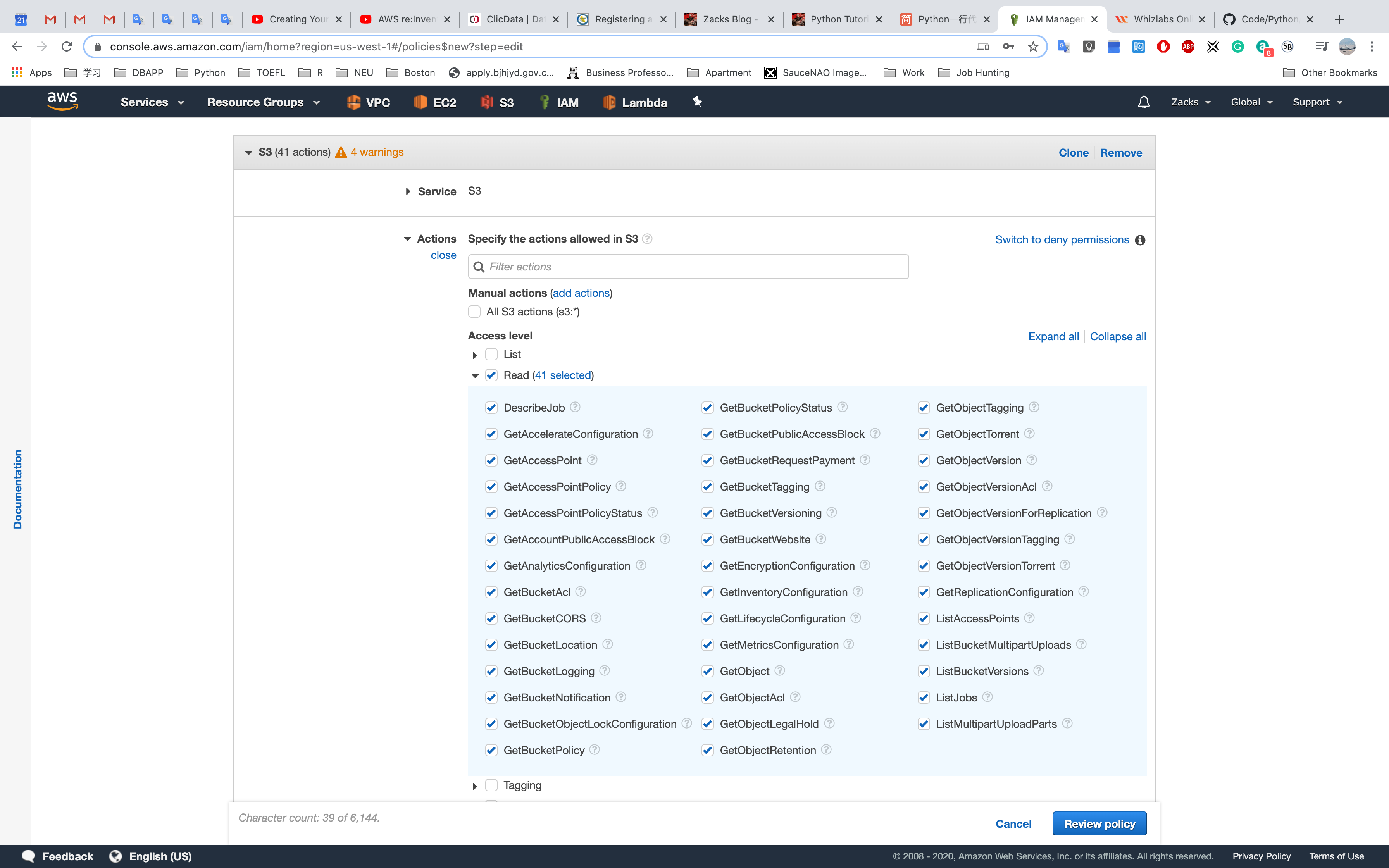Click the Filter actions search field

688,267
